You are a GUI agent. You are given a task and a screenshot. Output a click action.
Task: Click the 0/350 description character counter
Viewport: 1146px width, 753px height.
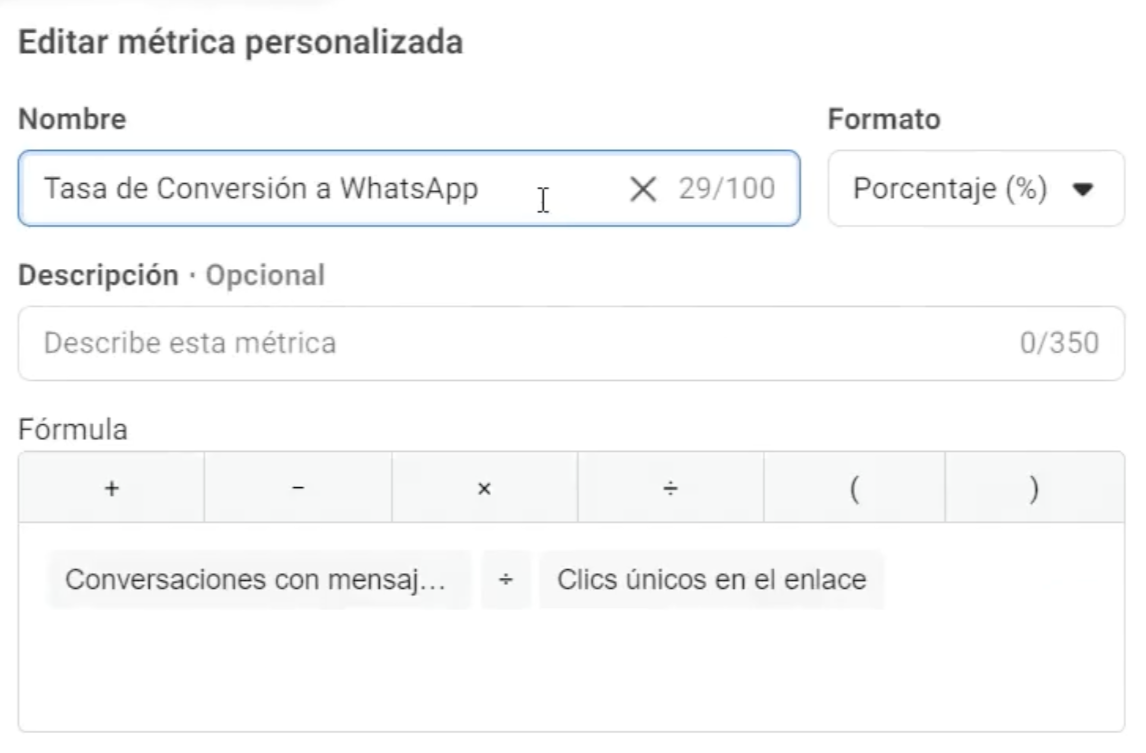point(1059,344)
